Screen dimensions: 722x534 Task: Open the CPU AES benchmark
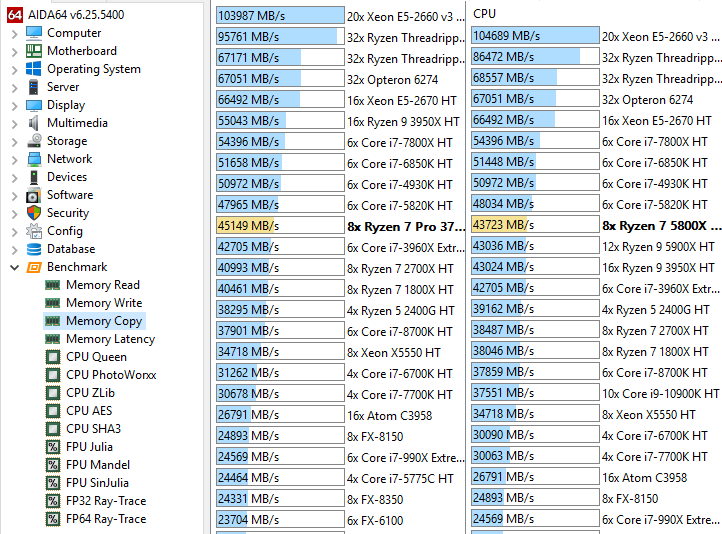(x=89, y=411)
